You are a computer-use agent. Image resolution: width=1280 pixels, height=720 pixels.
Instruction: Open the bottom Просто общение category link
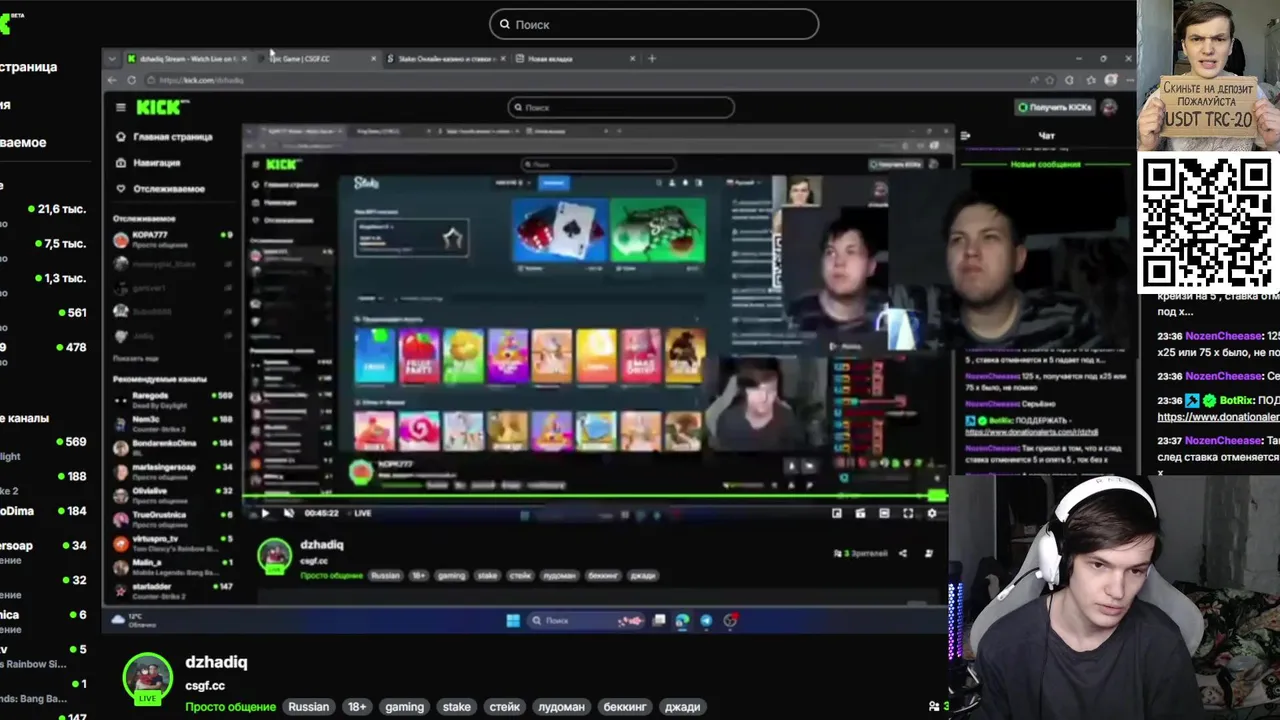tap(230, 707)
